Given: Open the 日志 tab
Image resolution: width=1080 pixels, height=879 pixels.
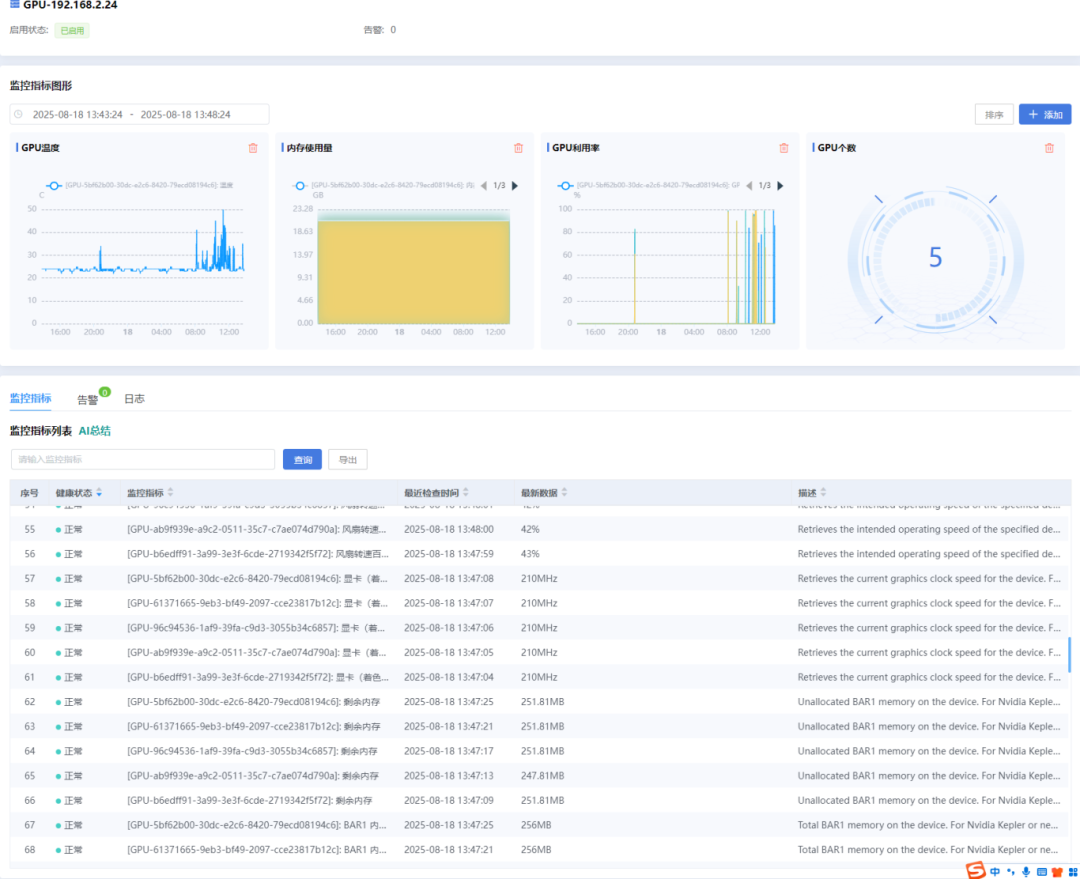Looking at the screenshot, I should coord(134,399).
